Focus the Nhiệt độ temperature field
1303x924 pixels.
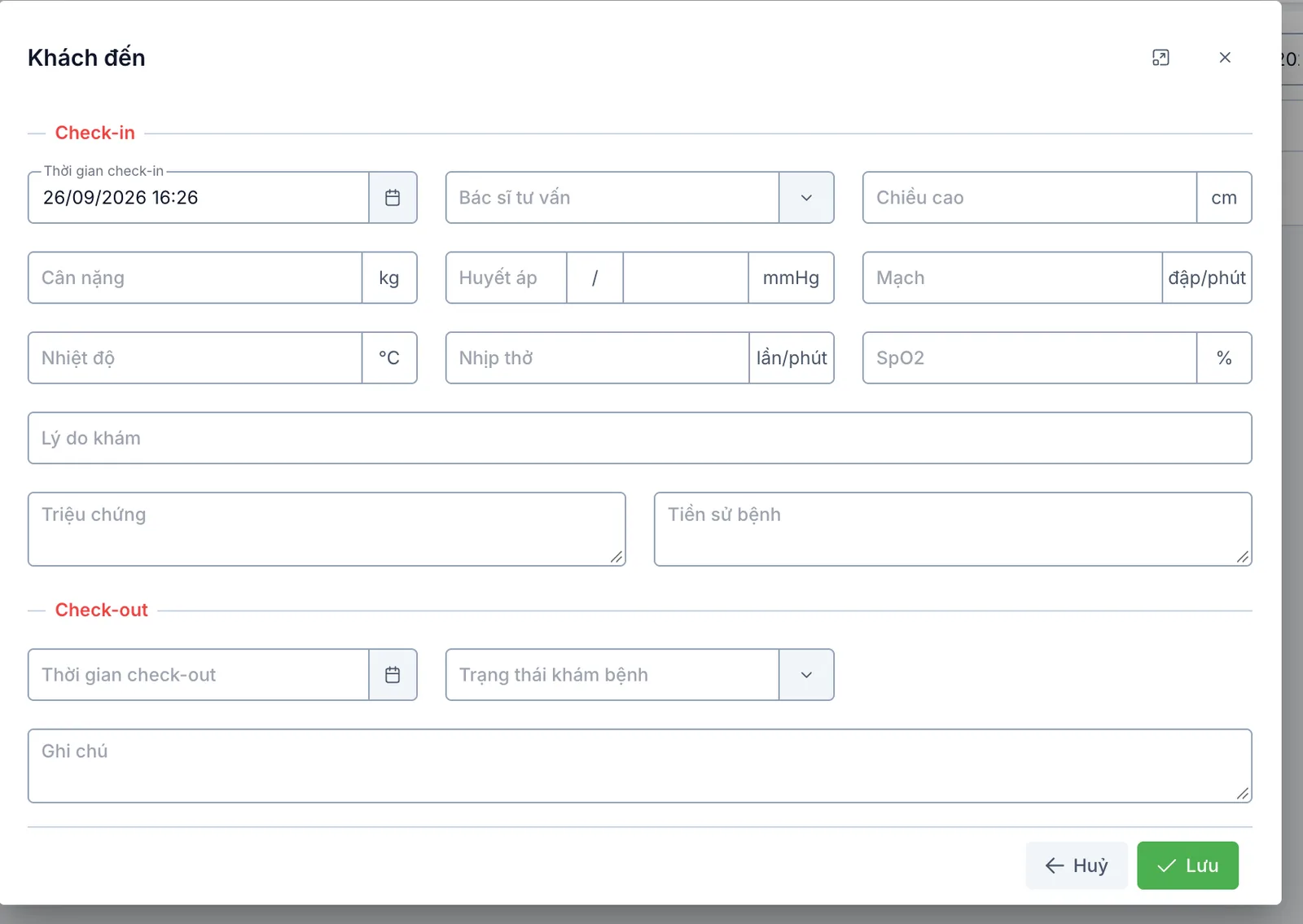point(195,357)
